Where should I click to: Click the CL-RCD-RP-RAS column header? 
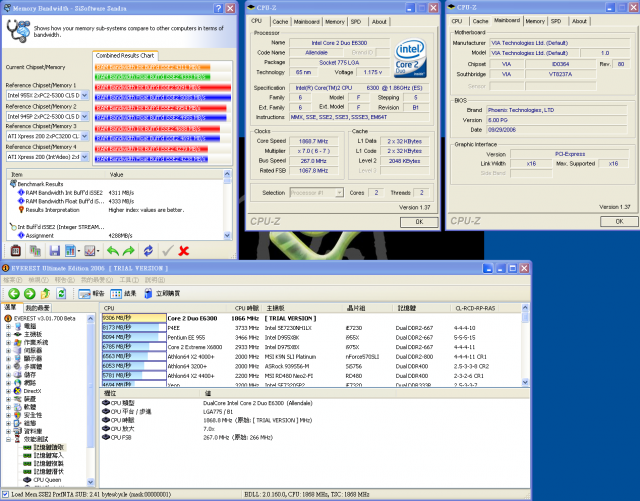(475, 308)
